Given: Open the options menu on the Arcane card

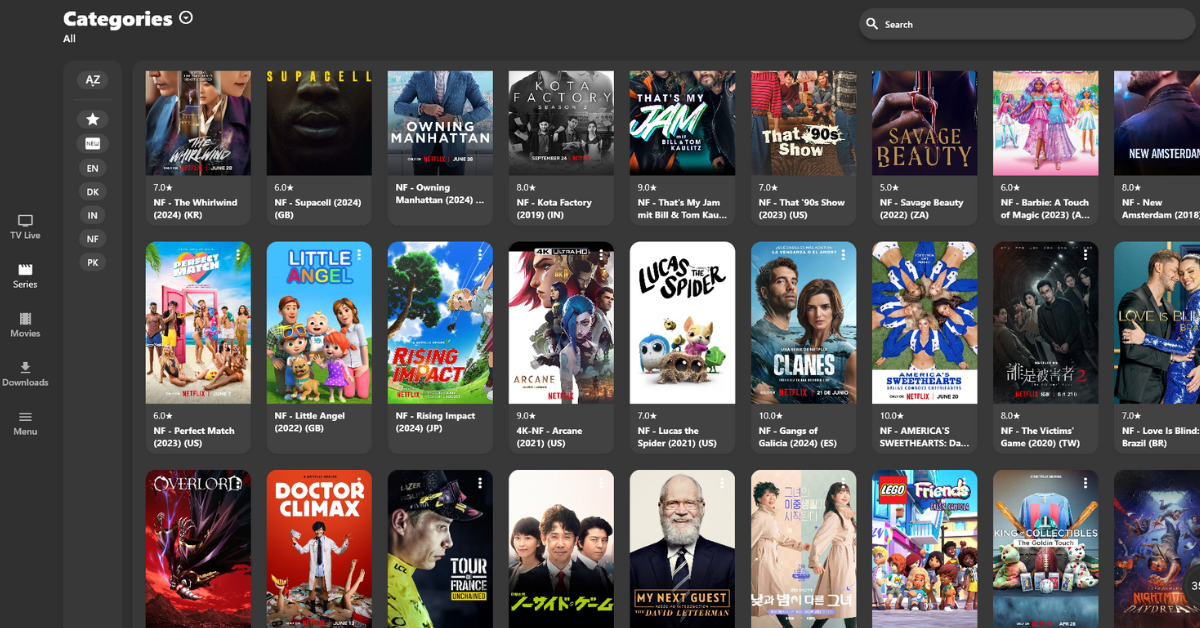Looking at the screenshot, I should (601, 255).
